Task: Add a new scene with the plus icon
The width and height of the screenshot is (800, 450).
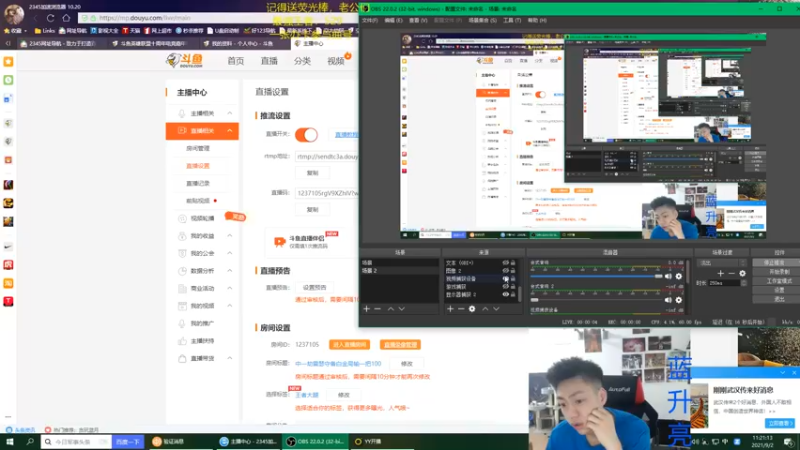Action: [366, 309]
